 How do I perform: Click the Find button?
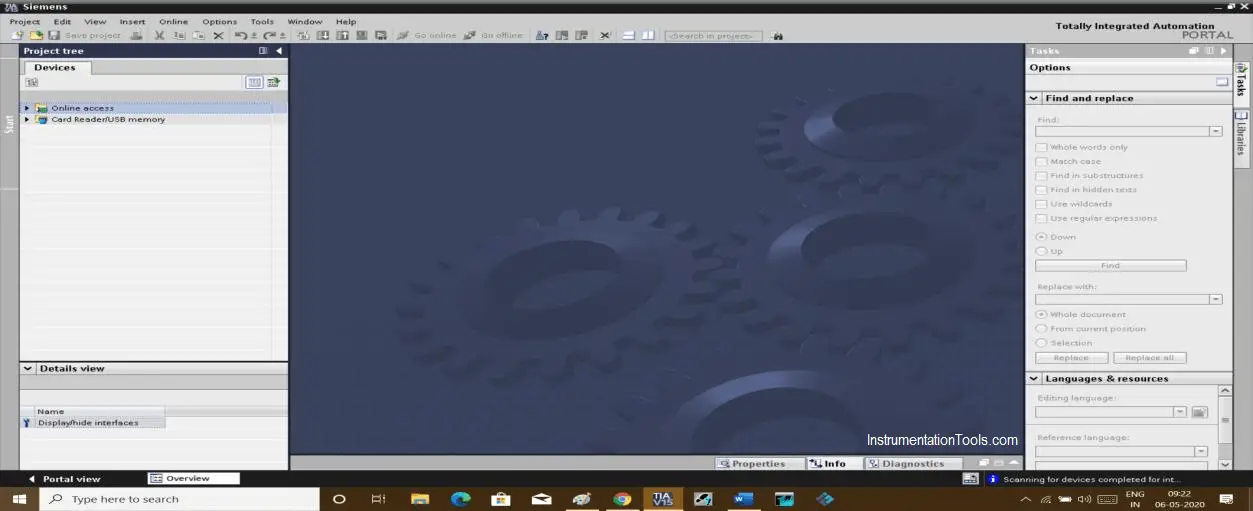1110,266
